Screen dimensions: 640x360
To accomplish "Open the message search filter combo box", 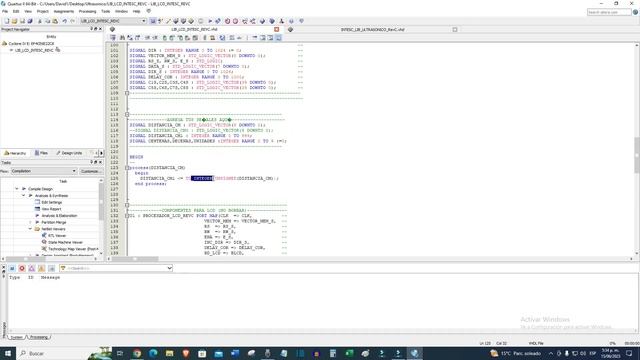I will coord(116,268).
